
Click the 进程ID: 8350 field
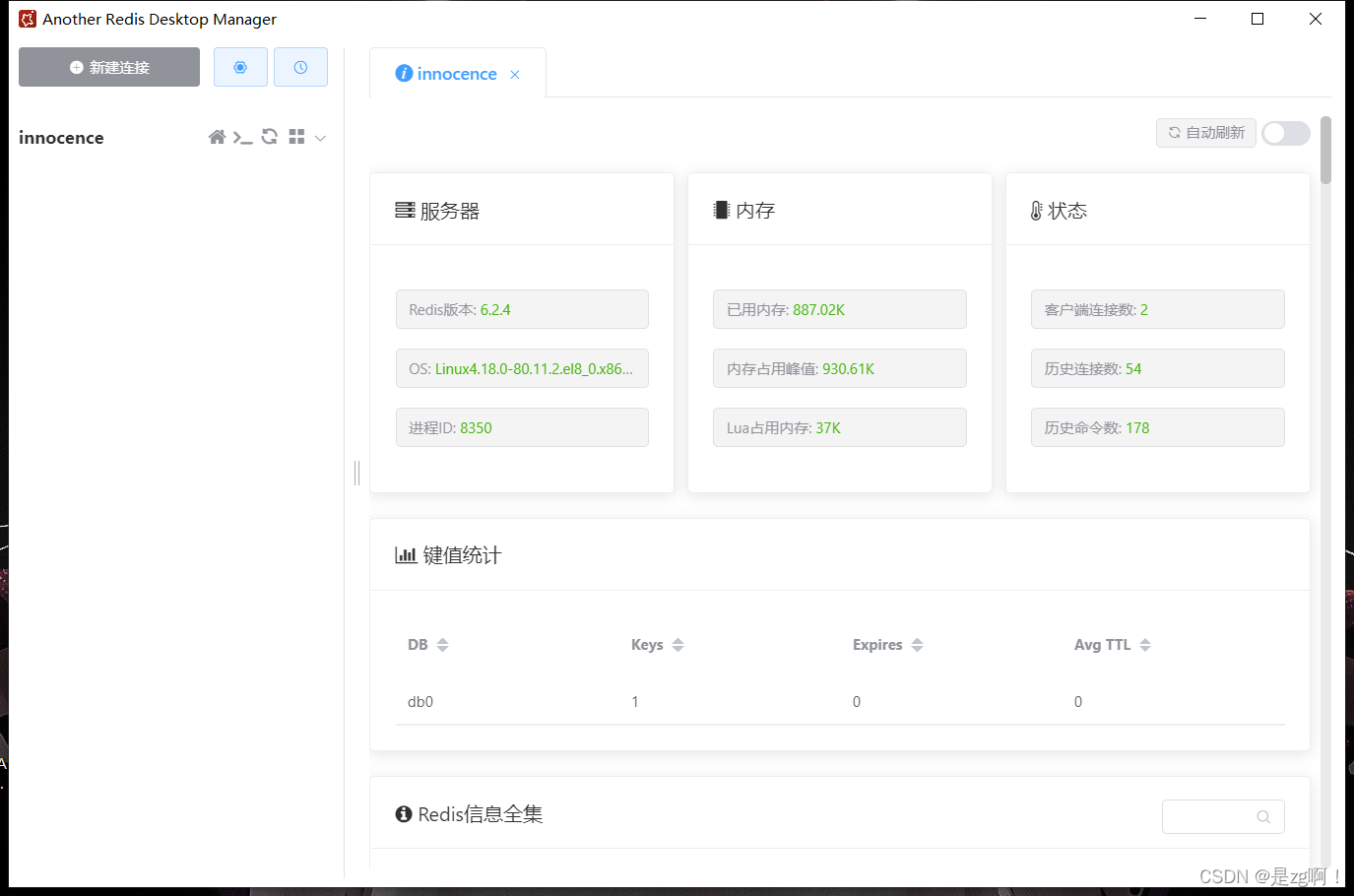(x=522, y=427)
